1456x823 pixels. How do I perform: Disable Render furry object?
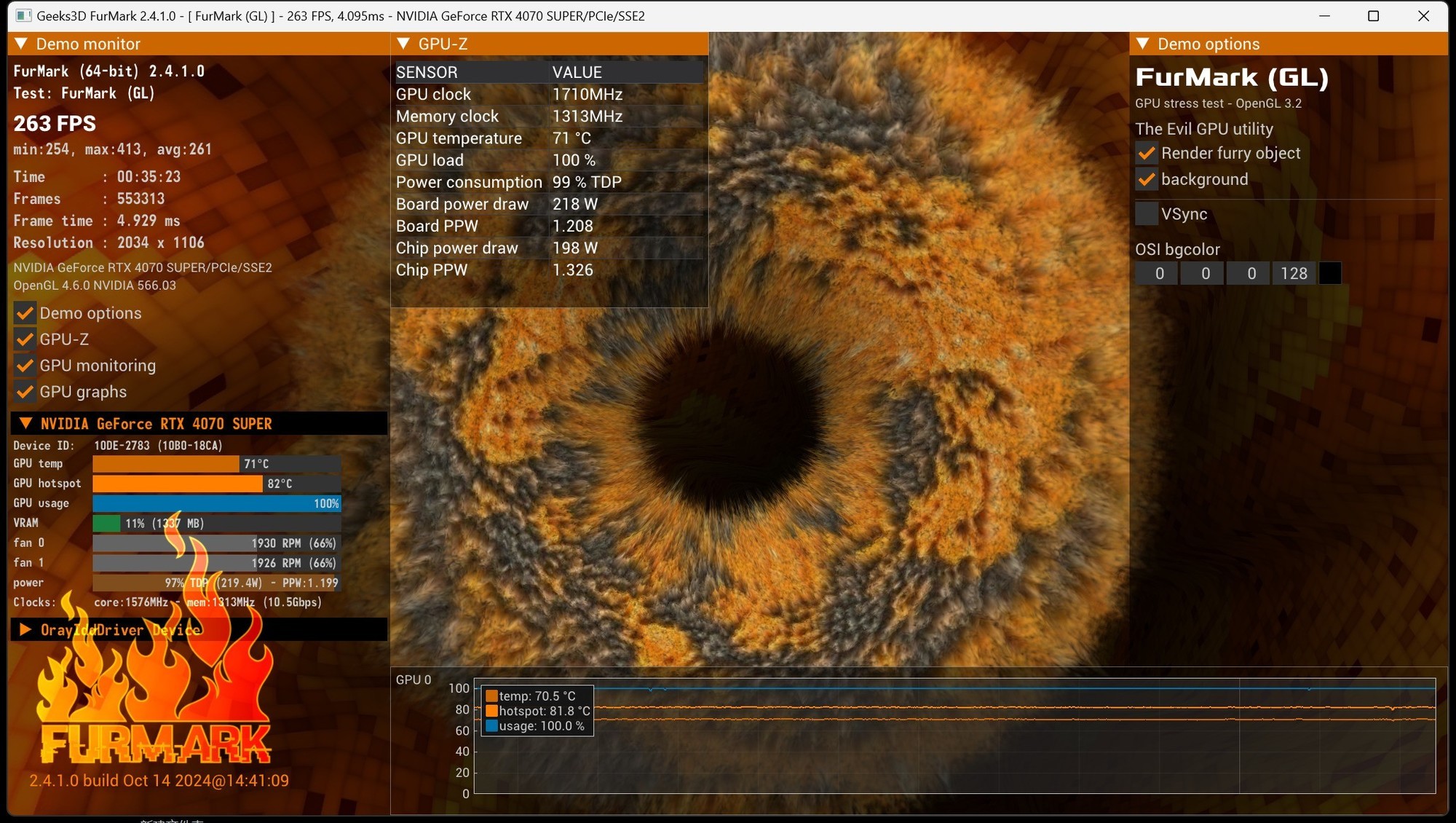[x=1147, y=153]
